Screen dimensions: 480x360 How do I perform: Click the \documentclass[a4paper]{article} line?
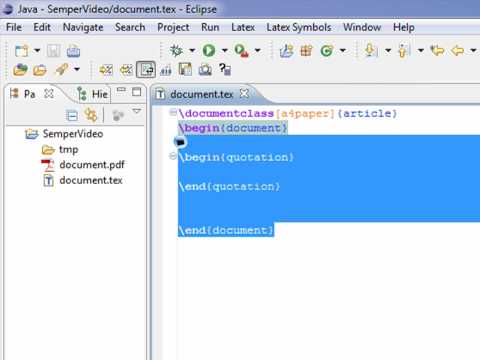pyautogui.click(x=288, y=114)
